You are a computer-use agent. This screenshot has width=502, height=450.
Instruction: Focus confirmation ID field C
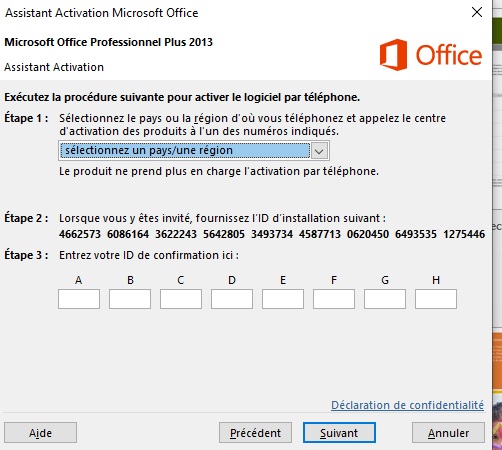181,299
